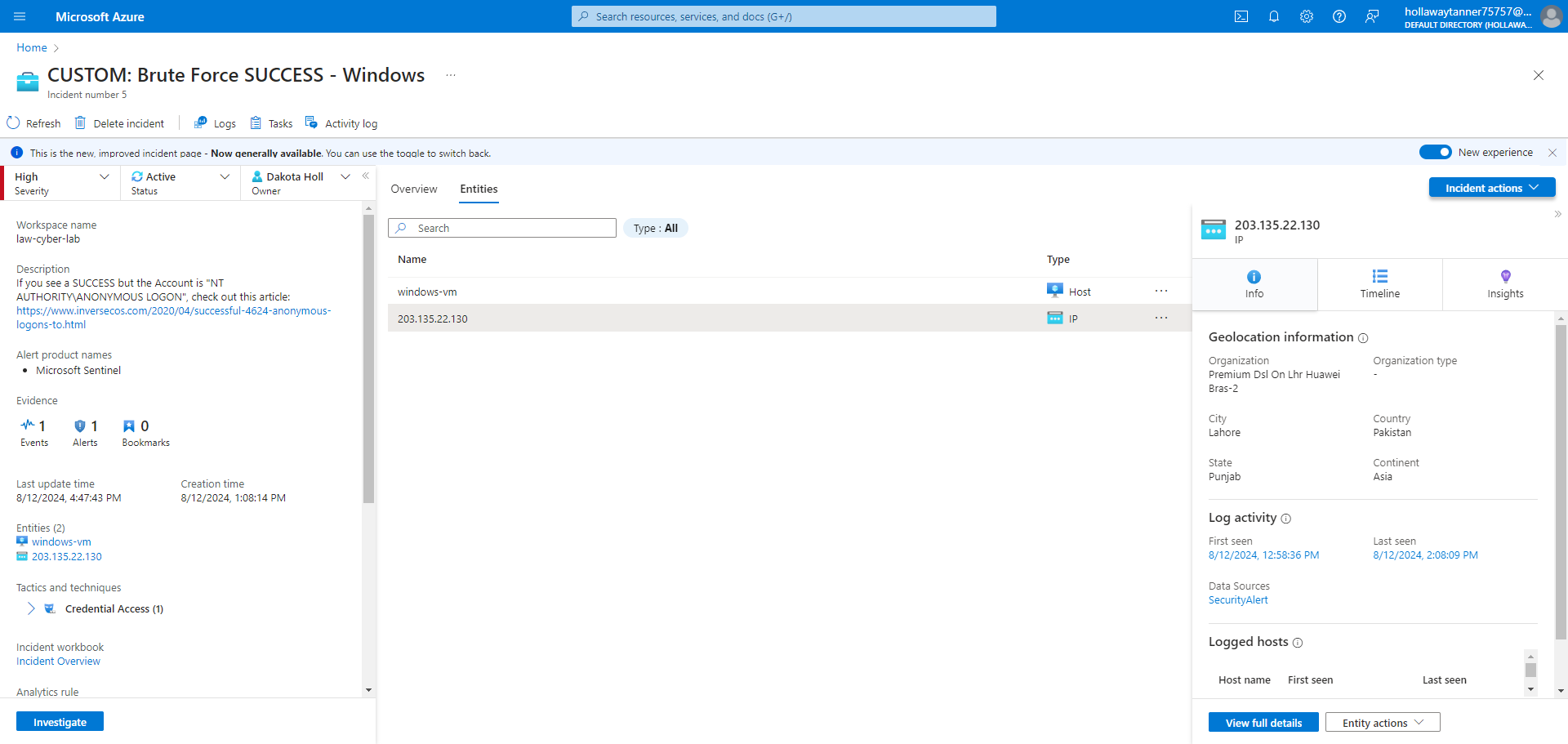This screenshot has width=1568, height=744.
Task: Open the ellipsis next to incident title
Action: point(451,75)
